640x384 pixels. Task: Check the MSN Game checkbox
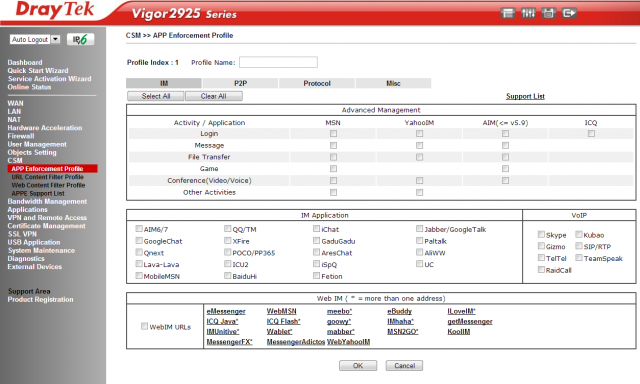pos(333,169)
